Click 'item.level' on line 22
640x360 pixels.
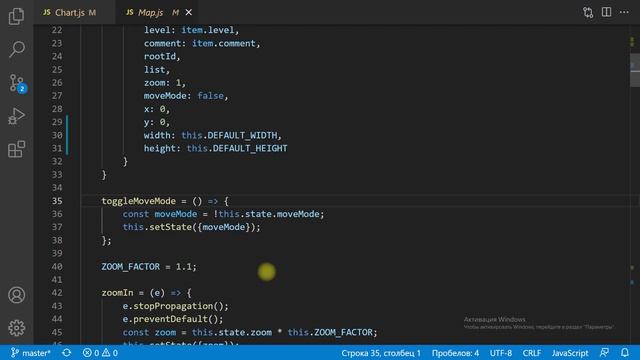[208, 30]
